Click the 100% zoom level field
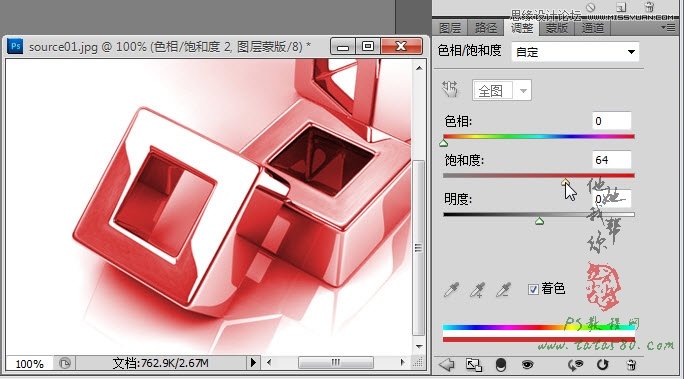Screen dimensions: 684x379 (x=30, y=363)
